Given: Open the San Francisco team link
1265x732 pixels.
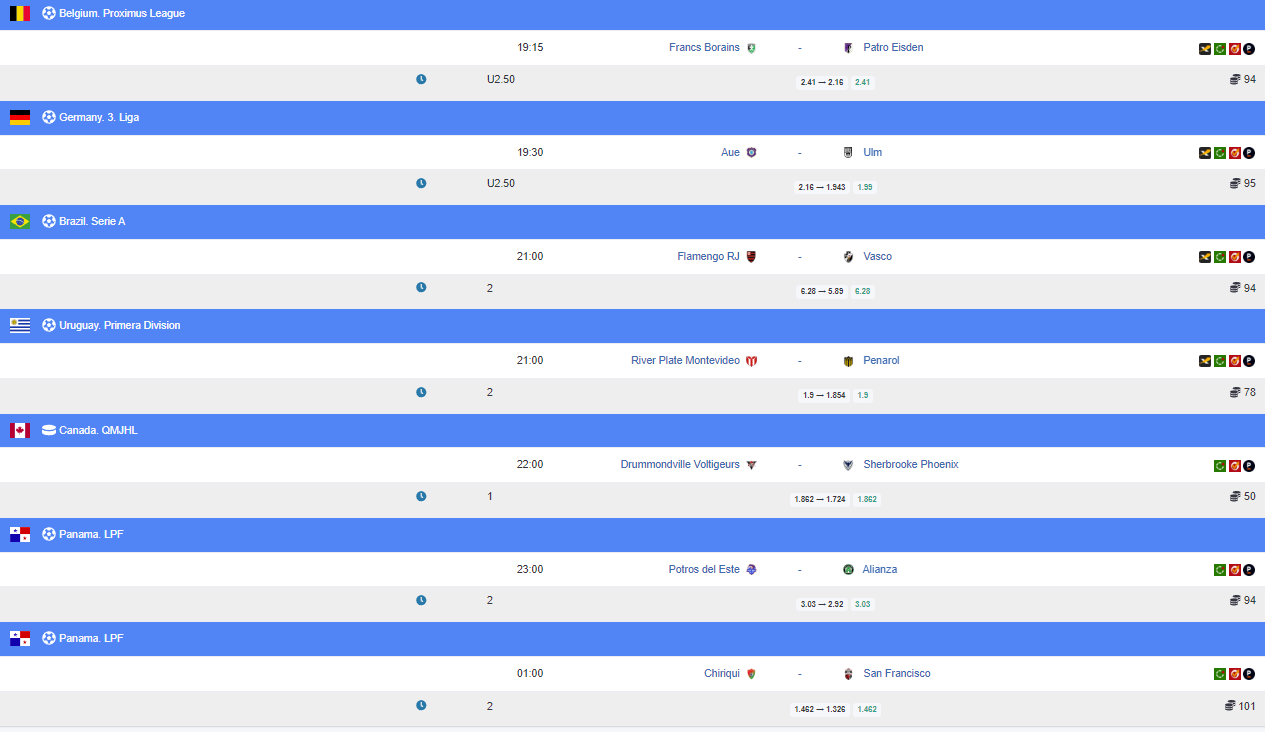Looking at the screenshot, I should (x=897, y=674).
